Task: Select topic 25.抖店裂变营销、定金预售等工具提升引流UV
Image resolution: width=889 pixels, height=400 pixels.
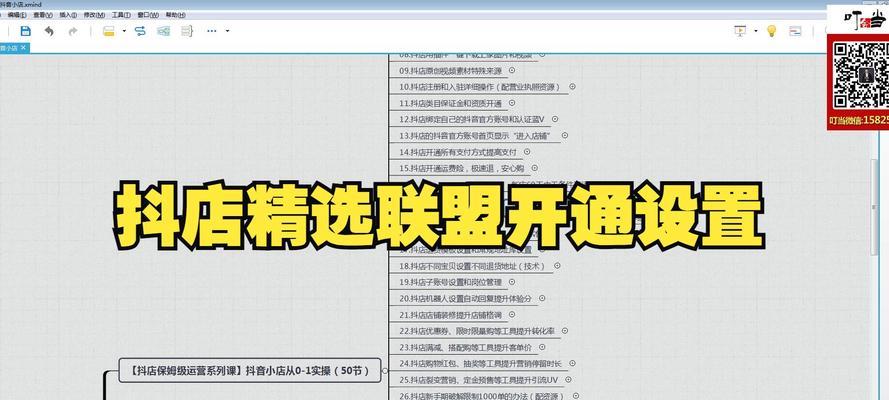Action: tap(479, 380)
